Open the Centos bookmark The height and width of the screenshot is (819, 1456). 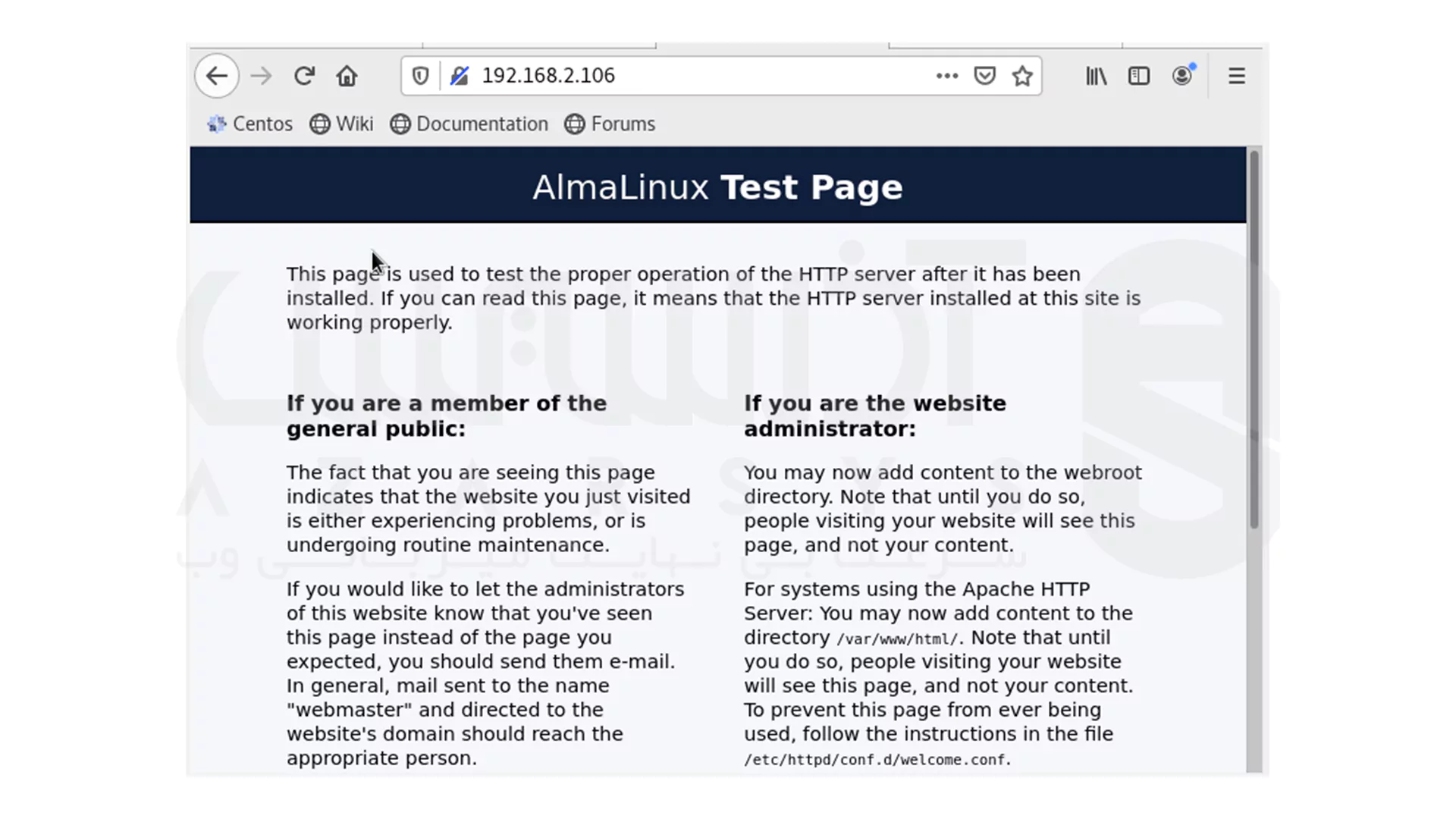coord(249,124)
